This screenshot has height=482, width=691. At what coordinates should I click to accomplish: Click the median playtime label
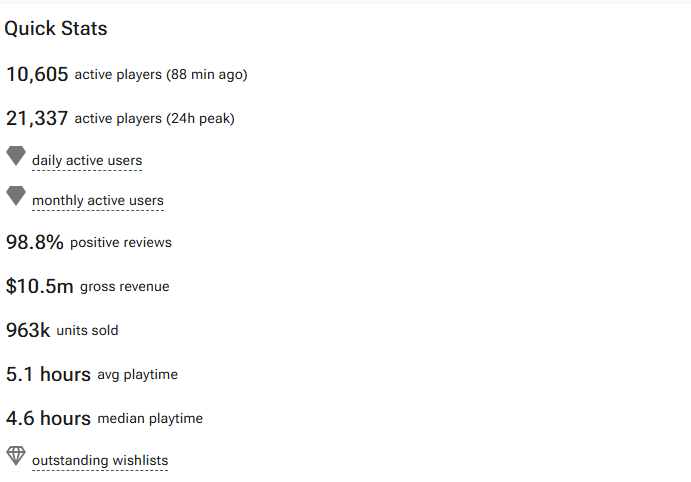point(150,419)
